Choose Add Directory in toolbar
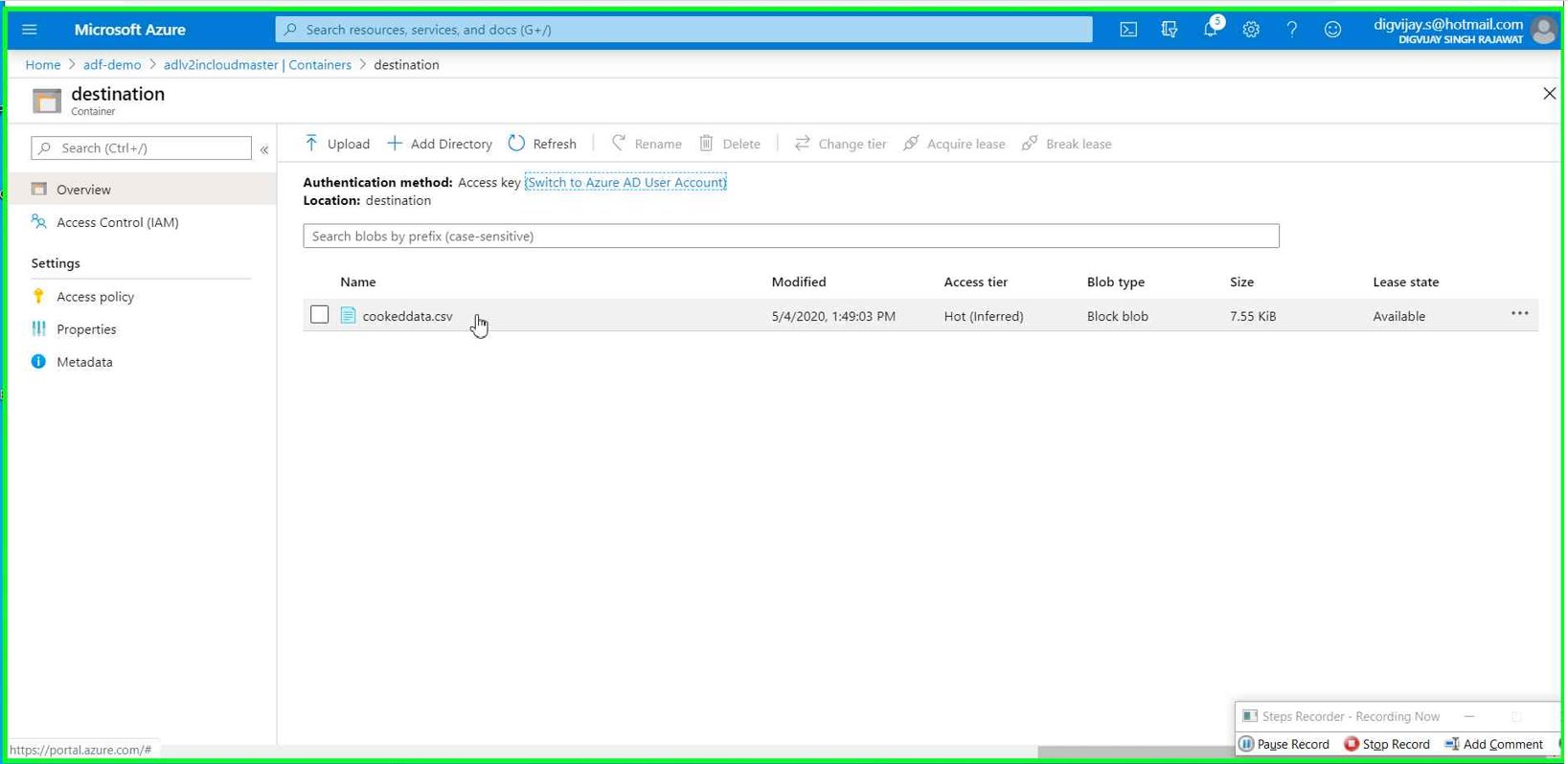This screenshot has height=764, width=1568. pos(440,144)
